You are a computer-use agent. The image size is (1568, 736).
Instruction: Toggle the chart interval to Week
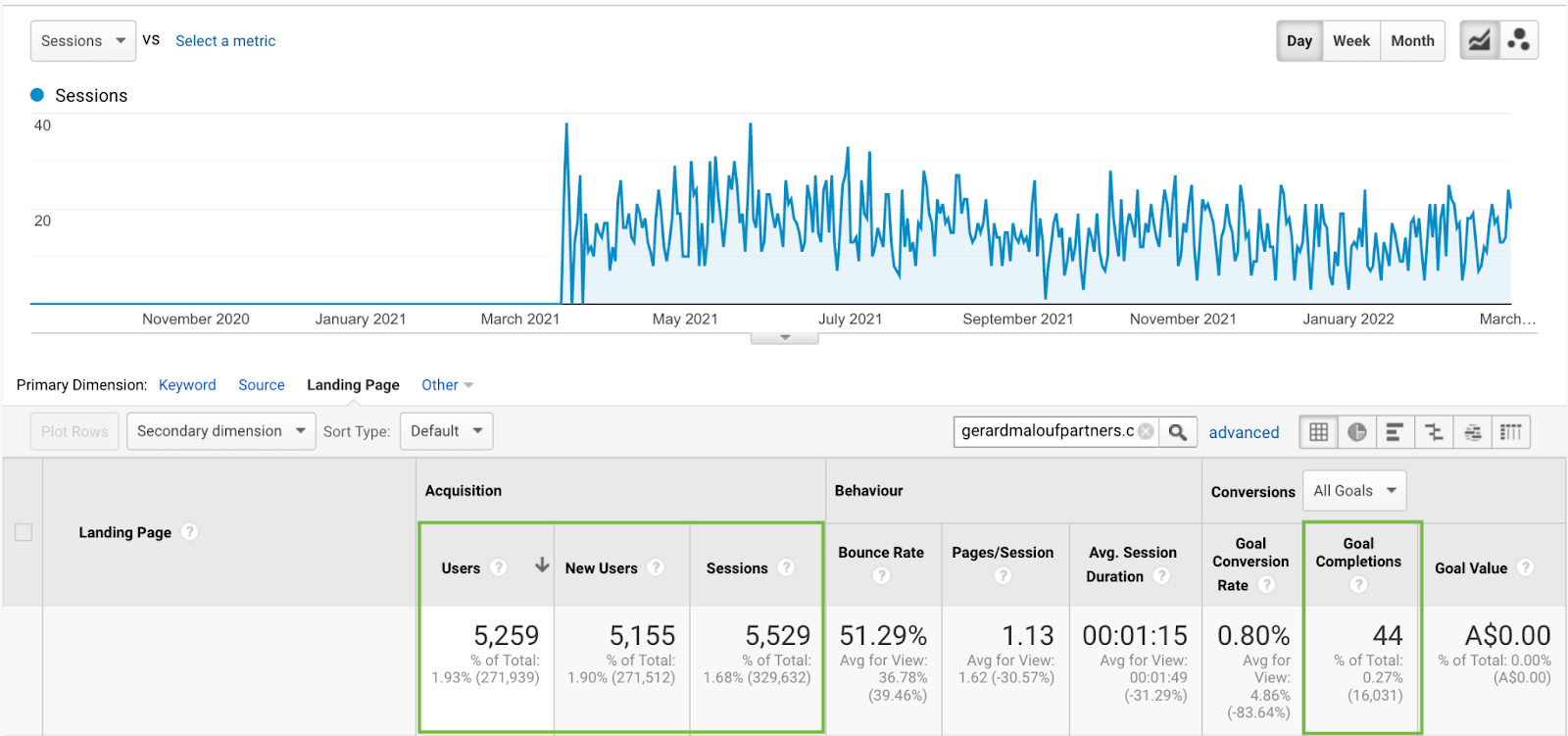click(1350, 41)
